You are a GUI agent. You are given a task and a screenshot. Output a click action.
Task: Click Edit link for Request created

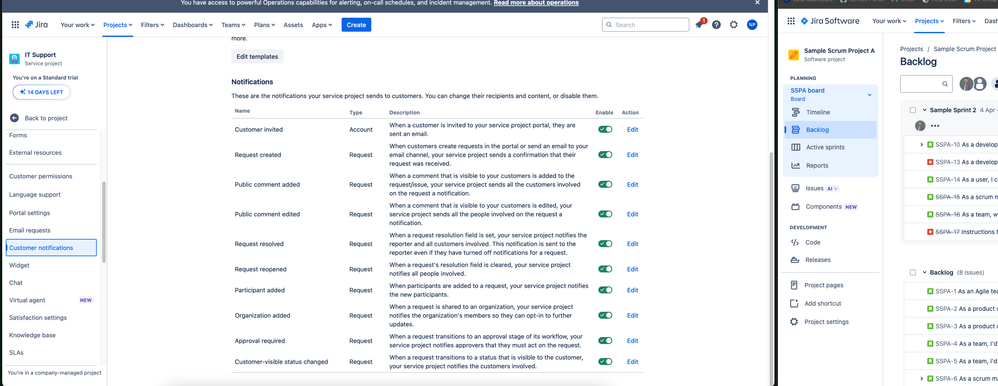(x=632, y=155)
